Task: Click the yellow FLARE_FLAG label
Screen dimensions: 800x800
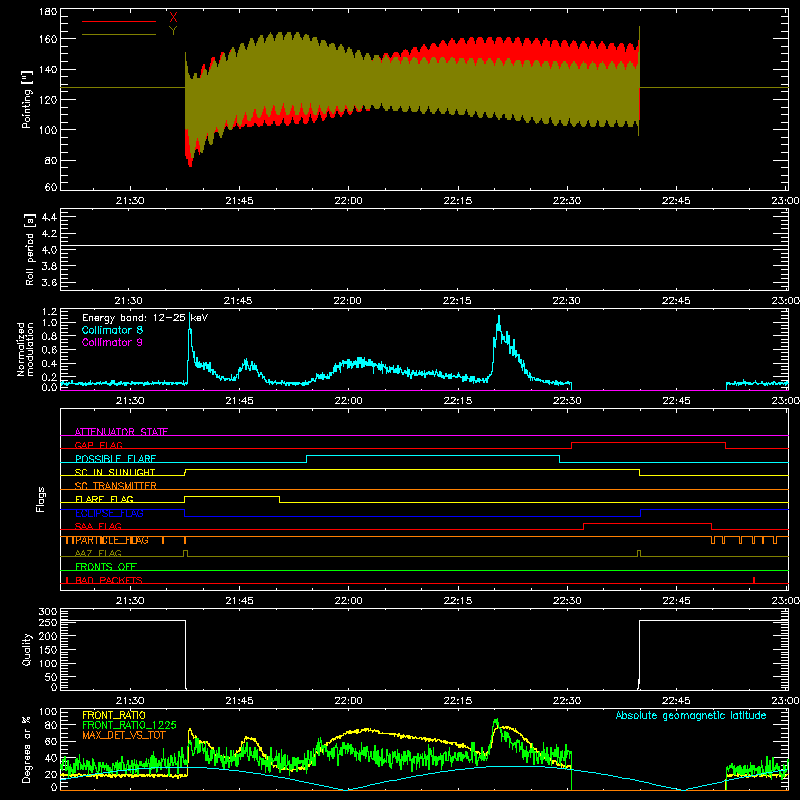Action: [x=104, y=499]
